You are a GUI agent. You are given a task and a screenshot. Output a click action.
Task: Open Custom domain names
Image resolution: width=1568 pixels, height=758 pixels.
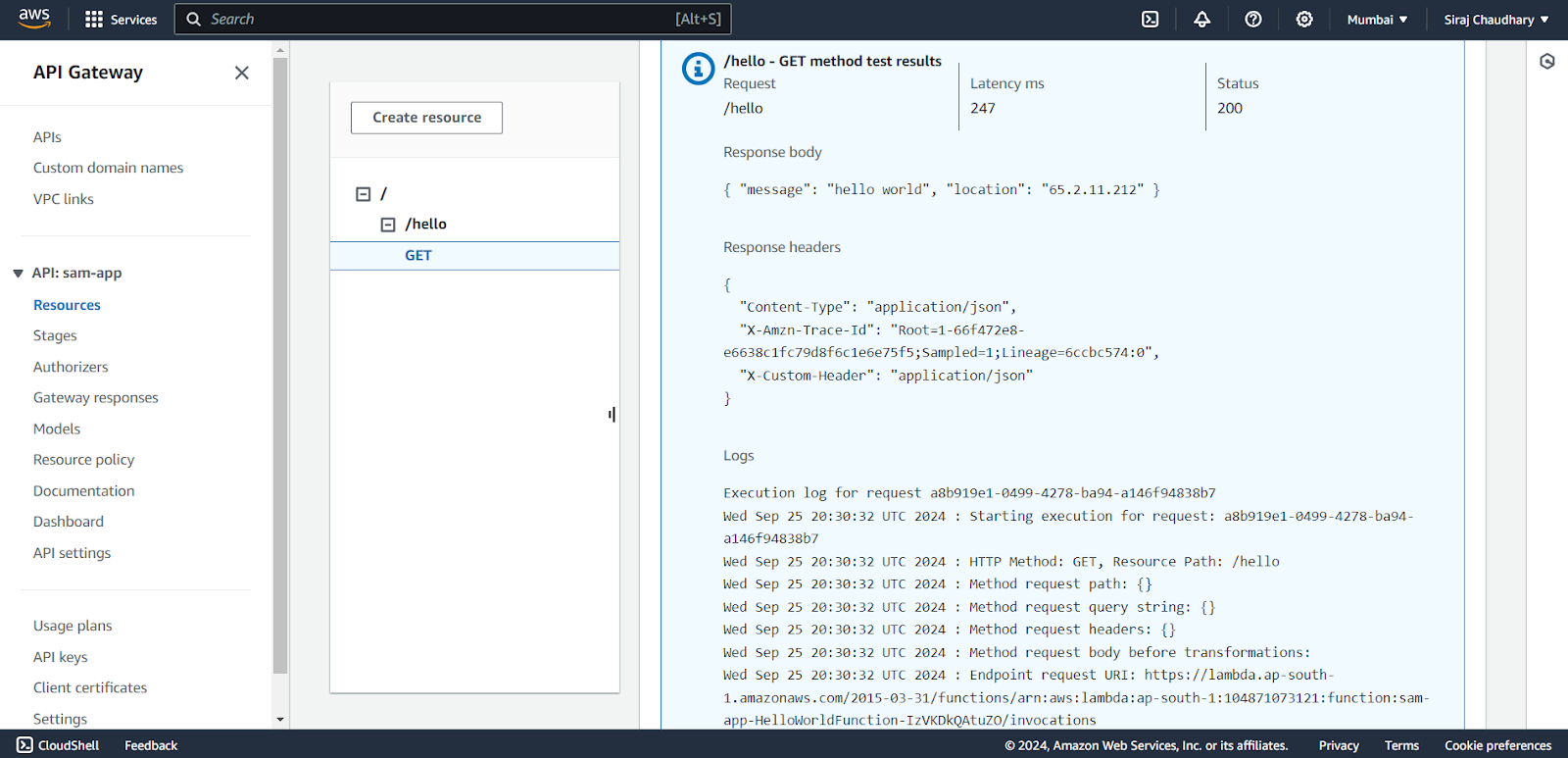(x=108, y=168)
